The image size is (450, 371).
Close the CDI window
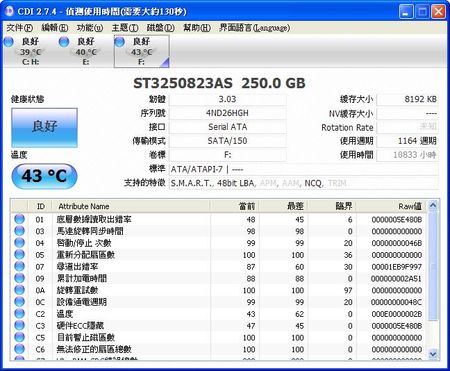(438, 12)
